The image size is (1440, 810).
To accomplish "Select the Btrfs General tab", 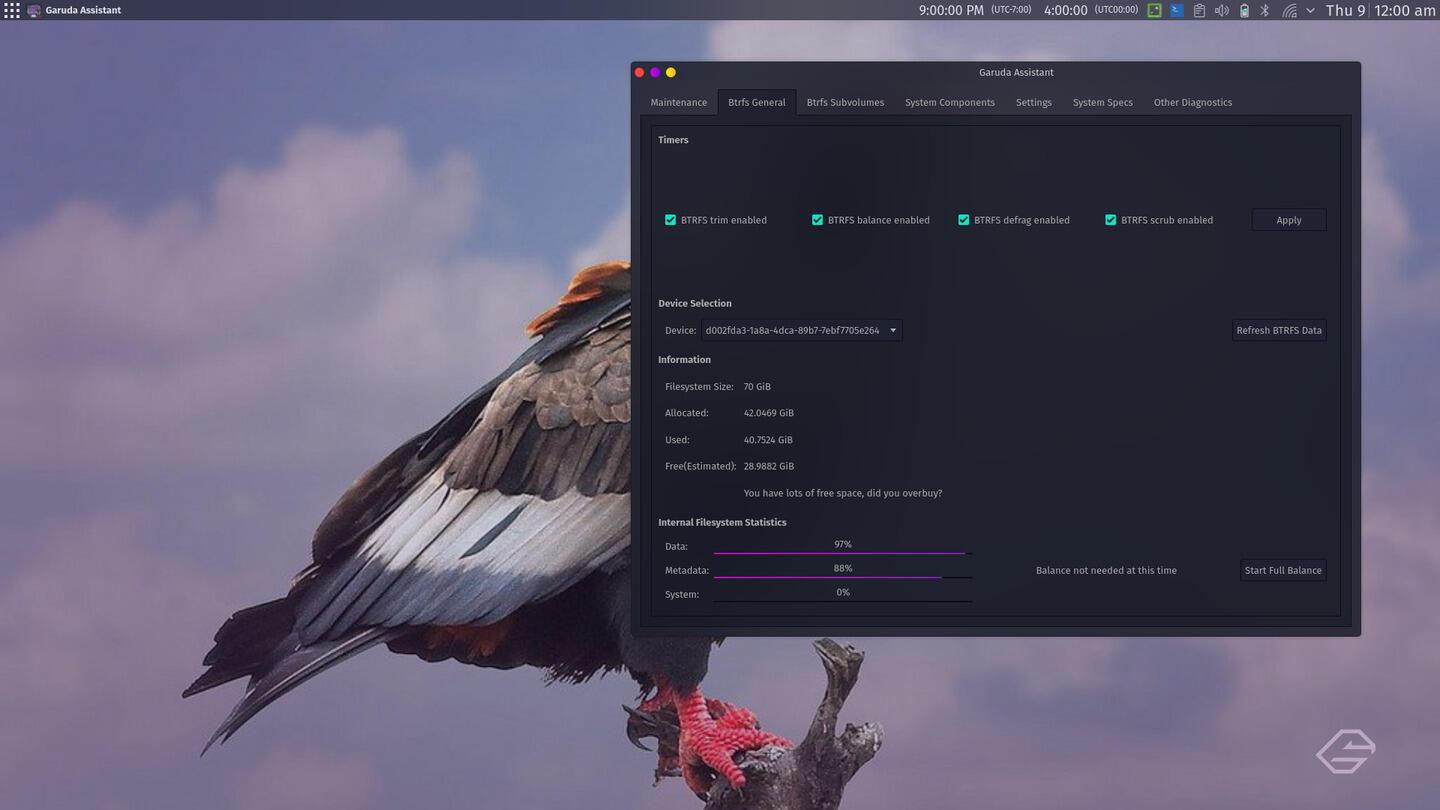I will 757,102.
